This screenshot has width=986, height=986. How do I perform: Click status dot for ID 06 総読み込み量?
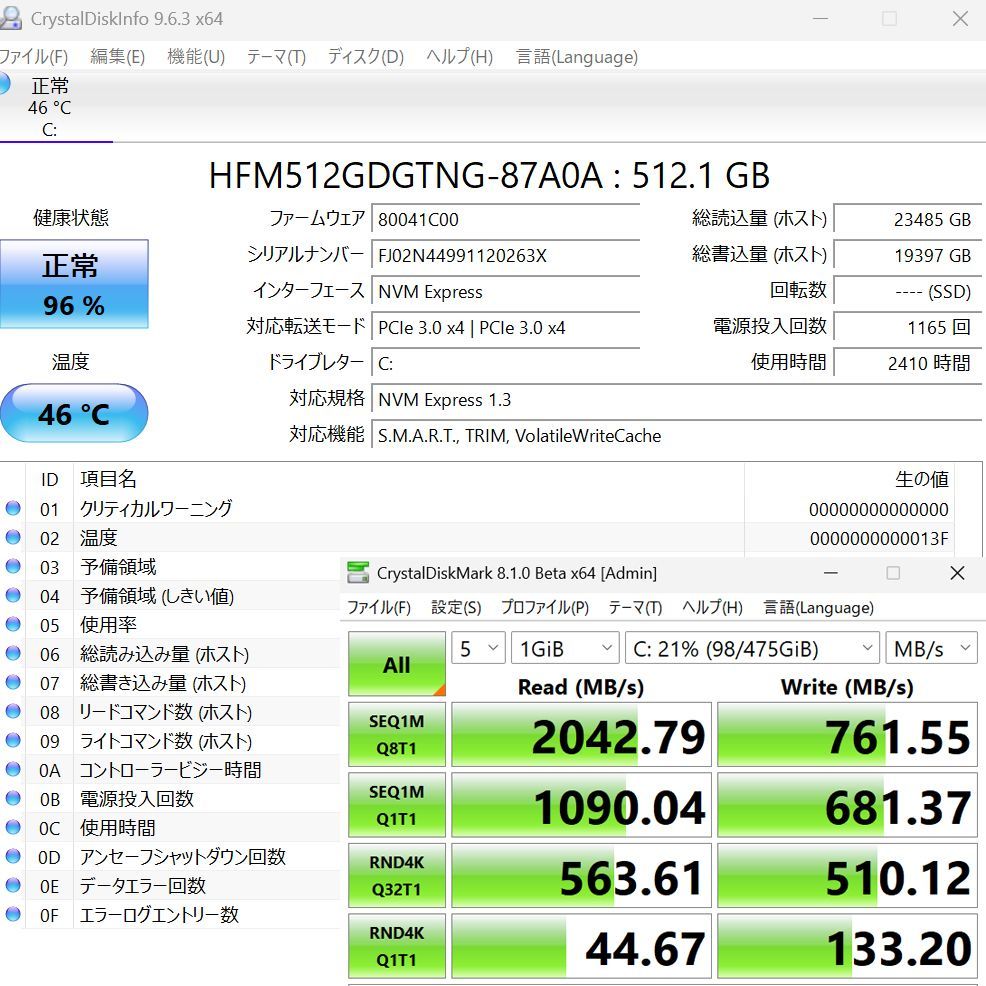pos(13,653)
